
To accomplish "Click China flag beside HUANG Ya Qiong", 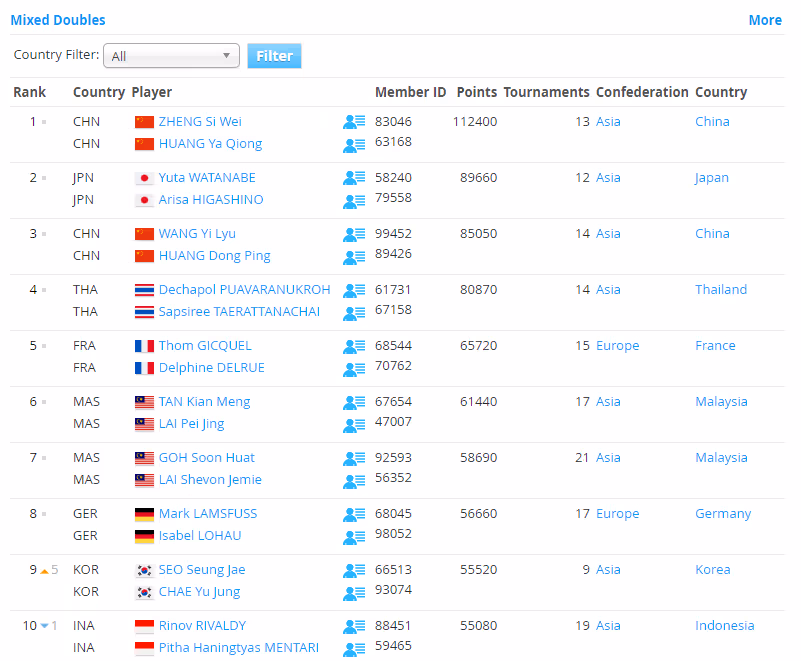I will click(144, 144).
